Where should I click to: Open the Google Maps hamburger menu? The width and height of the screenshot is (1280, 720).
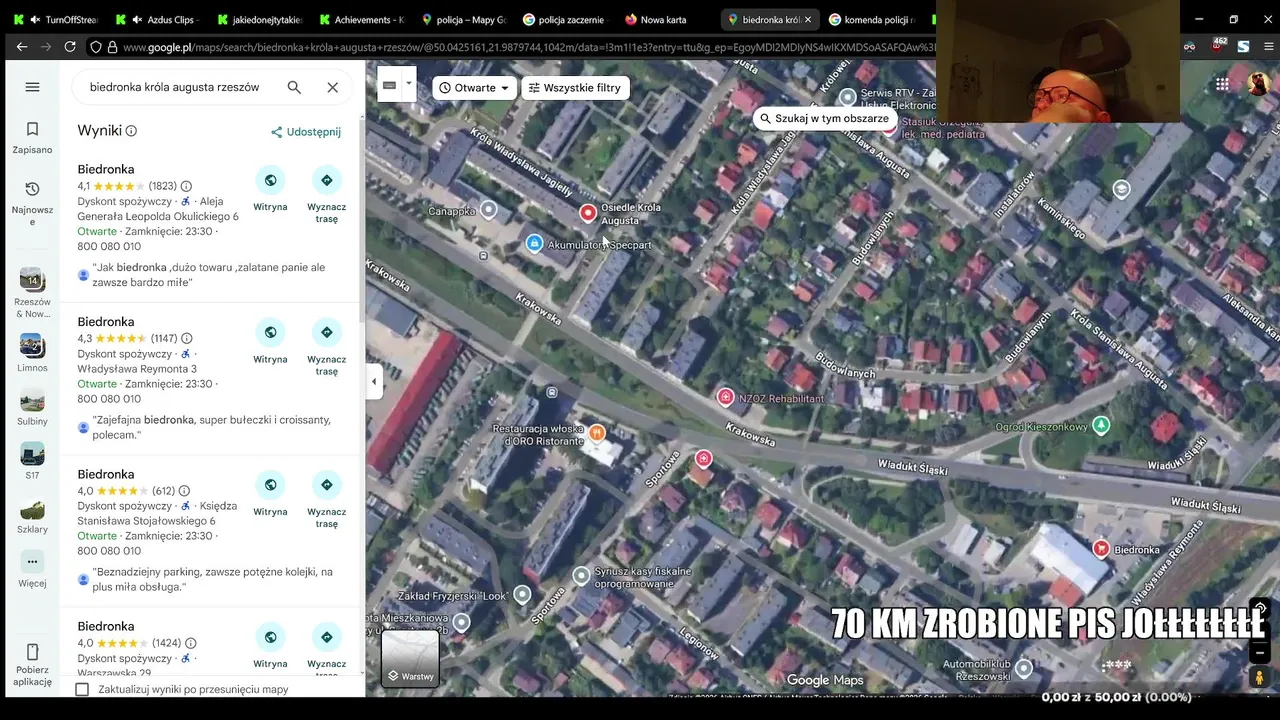click(32, 87)
